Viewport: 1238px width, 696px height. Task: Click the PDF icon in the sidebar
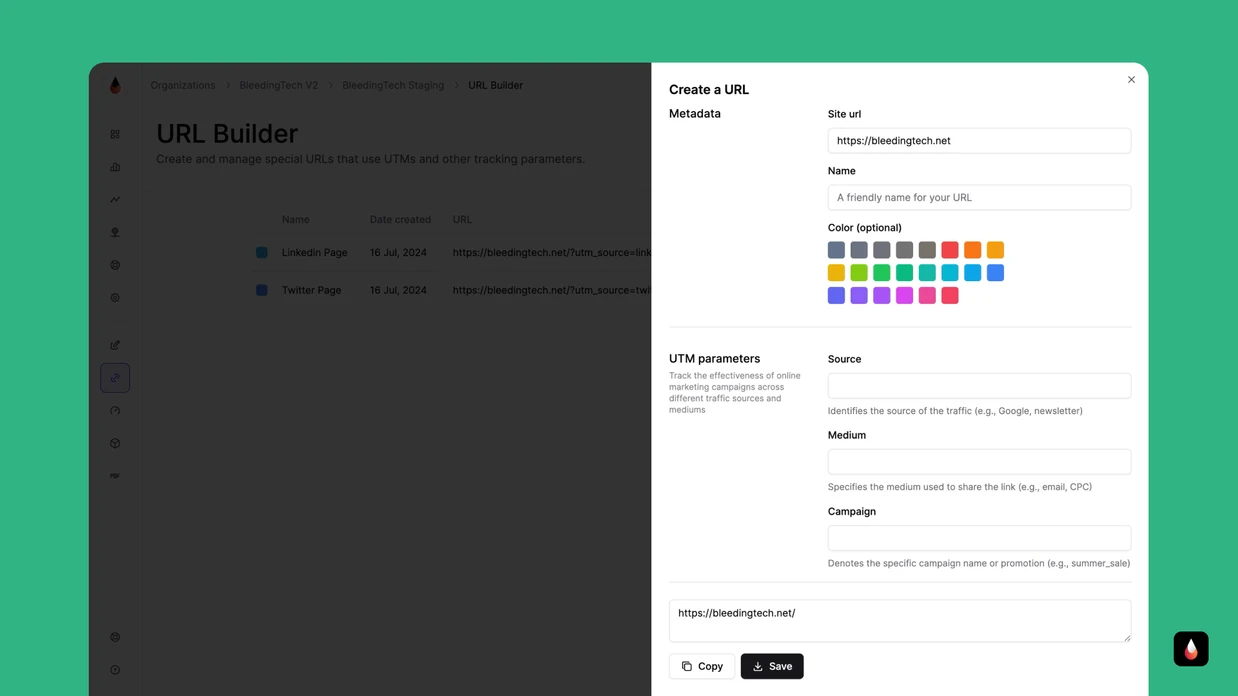(115, 475)
